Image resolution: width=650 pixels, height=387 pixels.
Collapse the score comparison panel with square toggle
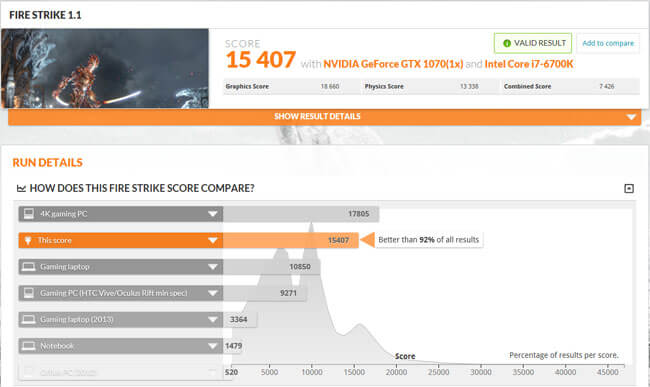[629, 189]
